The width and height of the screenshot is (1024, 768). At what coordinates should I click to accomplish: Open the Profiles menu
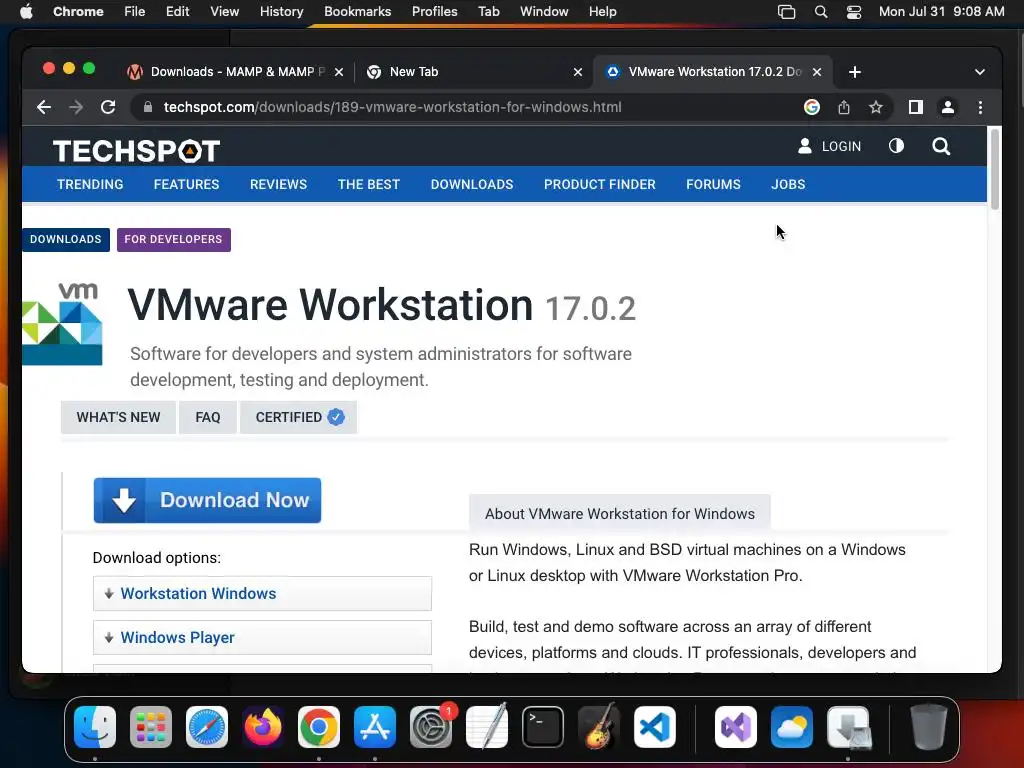click(434, 12)
